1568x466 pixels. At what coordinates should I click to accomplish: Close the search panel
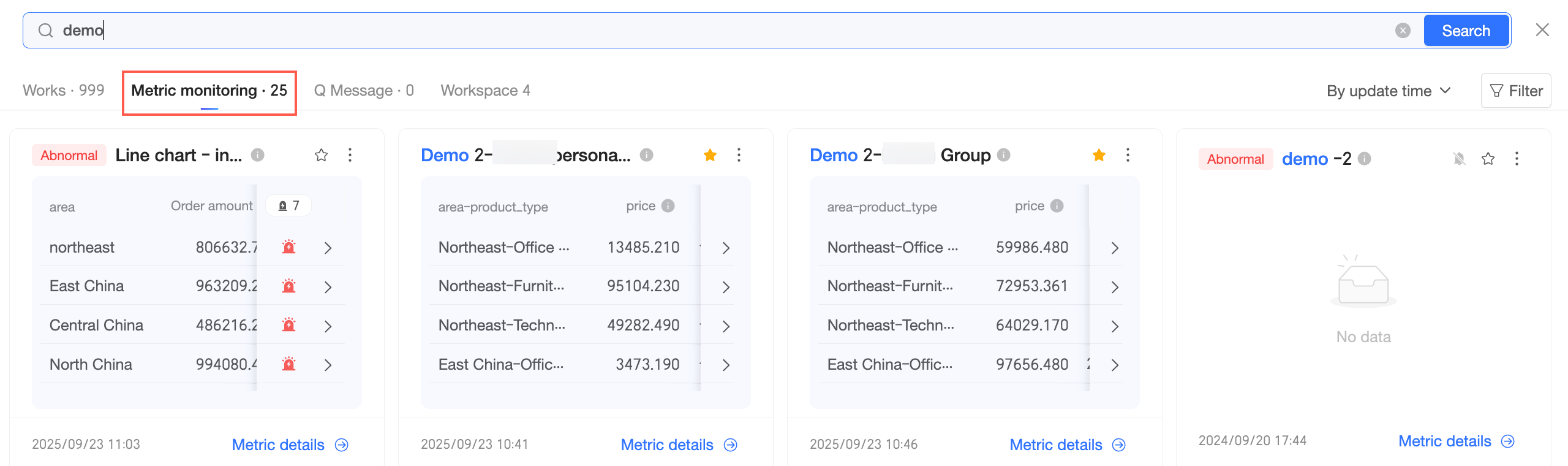1542,29
